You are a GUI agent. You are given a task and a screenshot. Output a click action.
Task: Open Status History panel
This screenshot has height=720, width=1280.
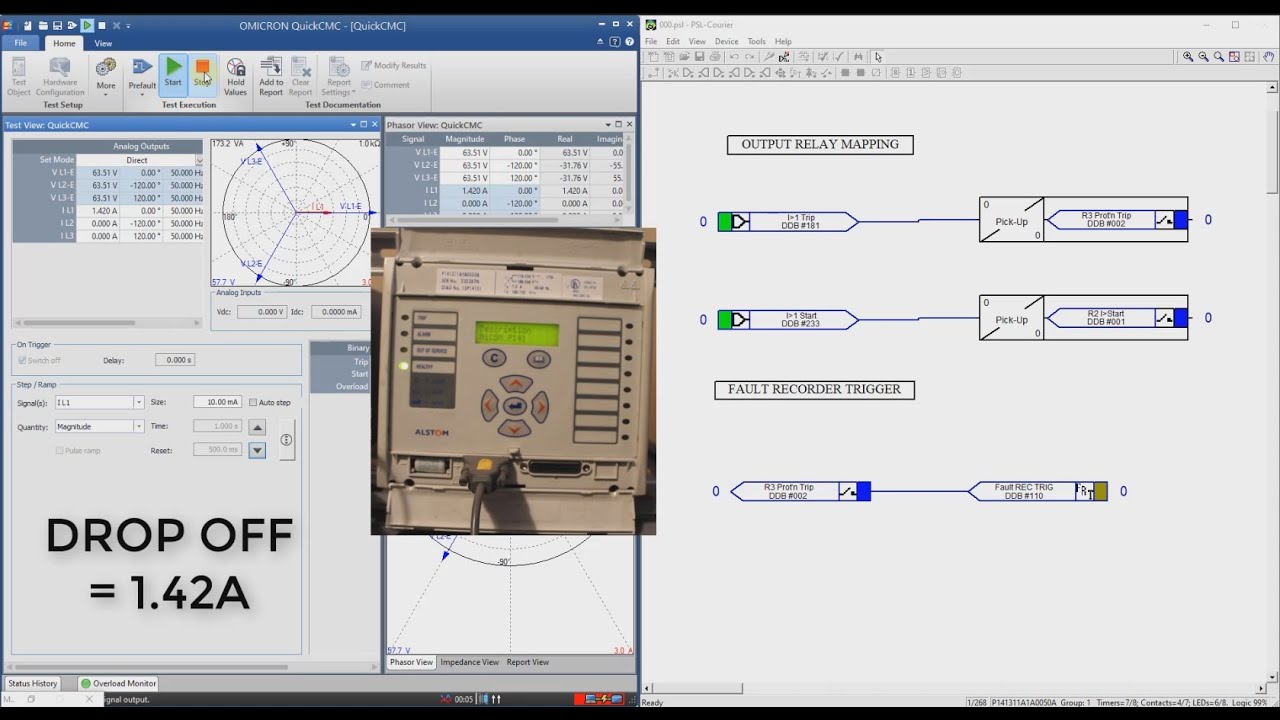pos(33,683)
